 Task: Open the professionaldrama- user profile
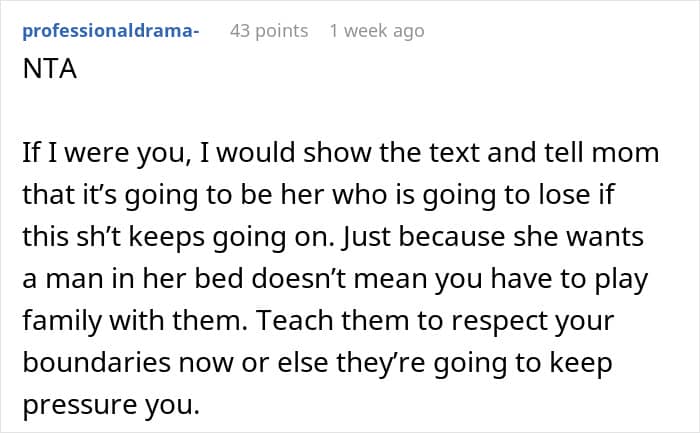coord(111,31)
